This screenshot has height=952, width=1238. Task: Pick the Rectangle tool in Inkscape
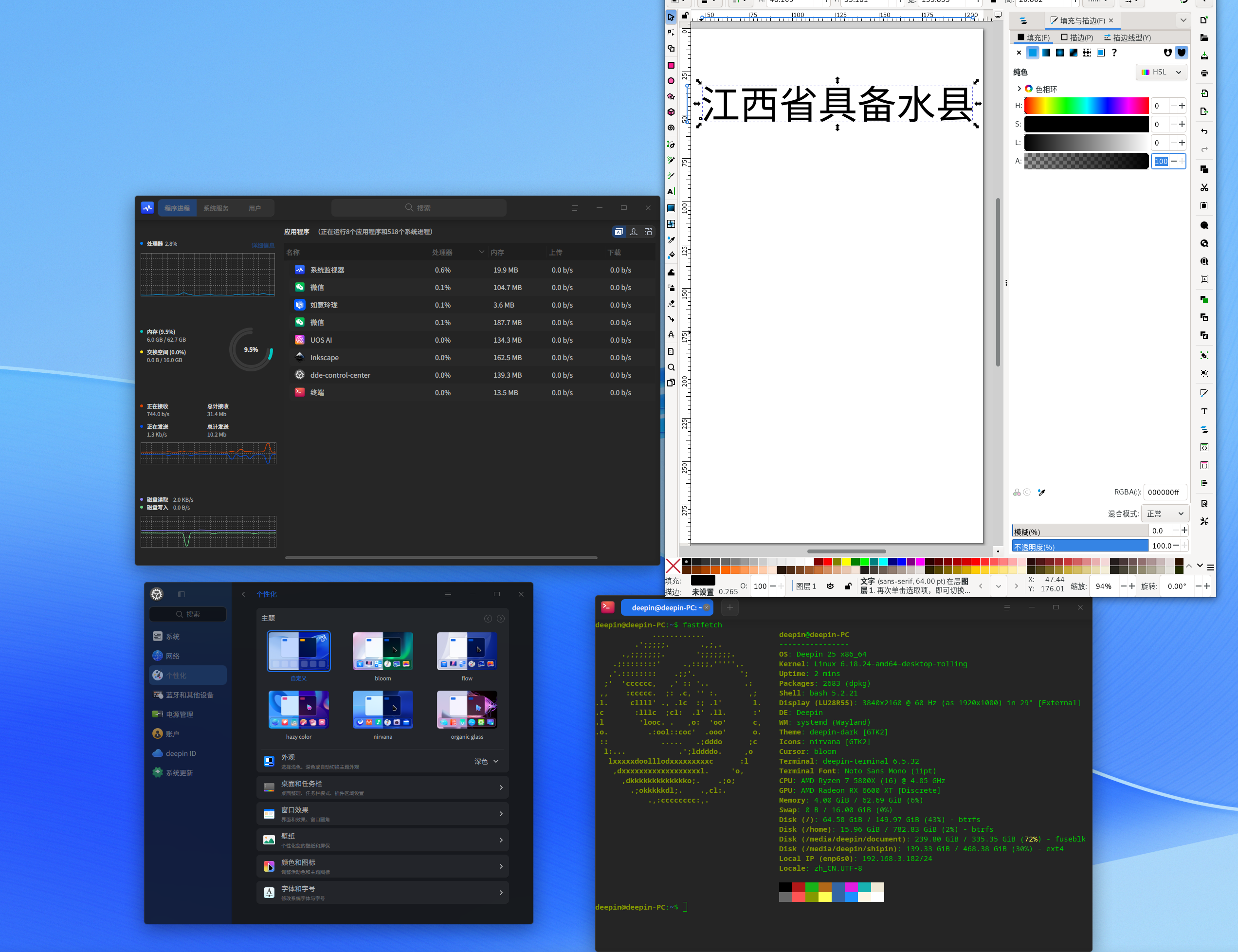671,65
